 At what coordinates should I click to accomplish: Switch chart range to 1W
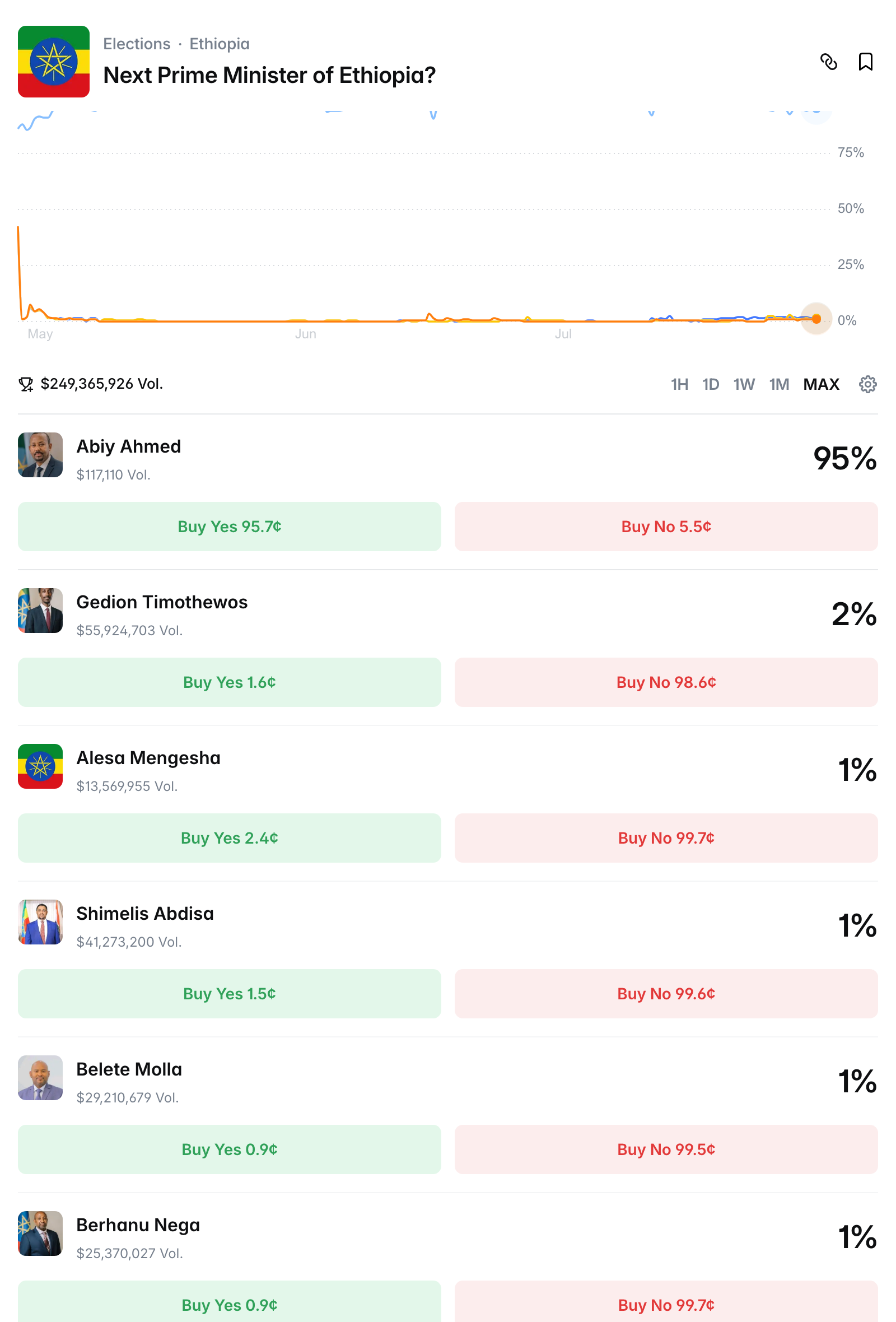point(744,384)
